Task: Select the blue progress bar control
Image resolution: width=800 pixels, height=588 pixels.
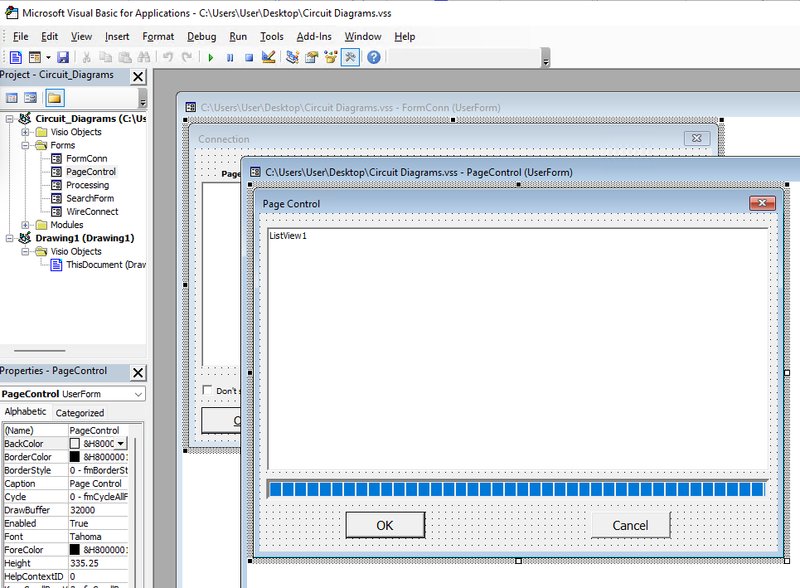Action: (517, 489)
